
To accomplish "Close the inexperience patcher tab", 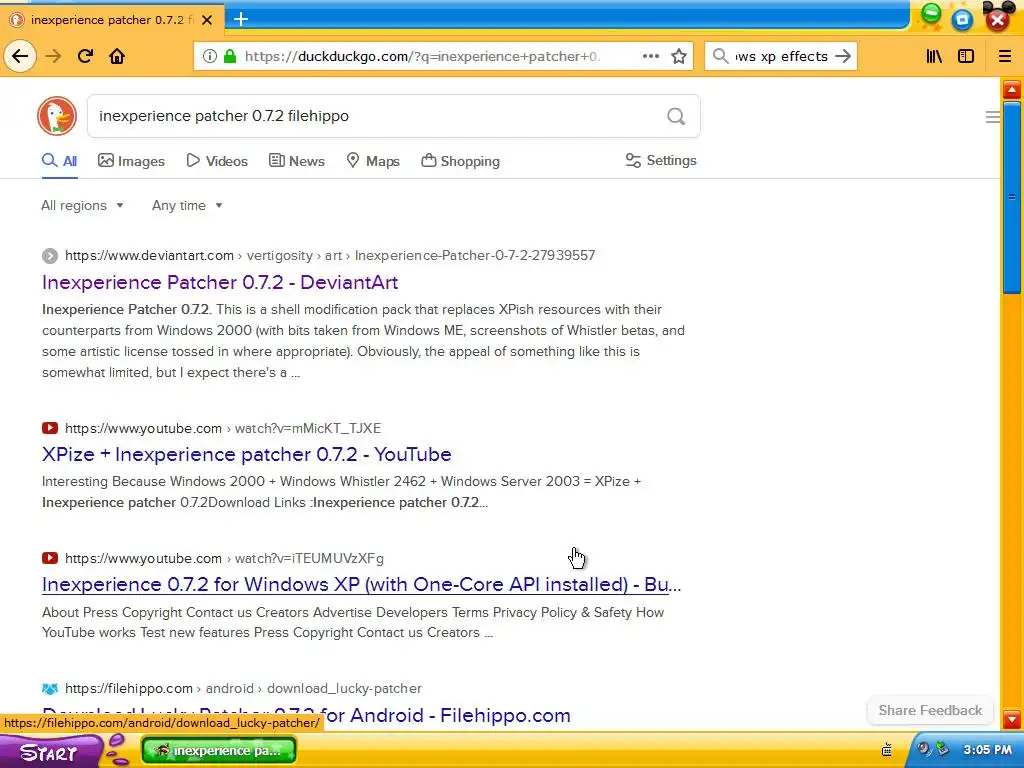I will coord(207,20).
